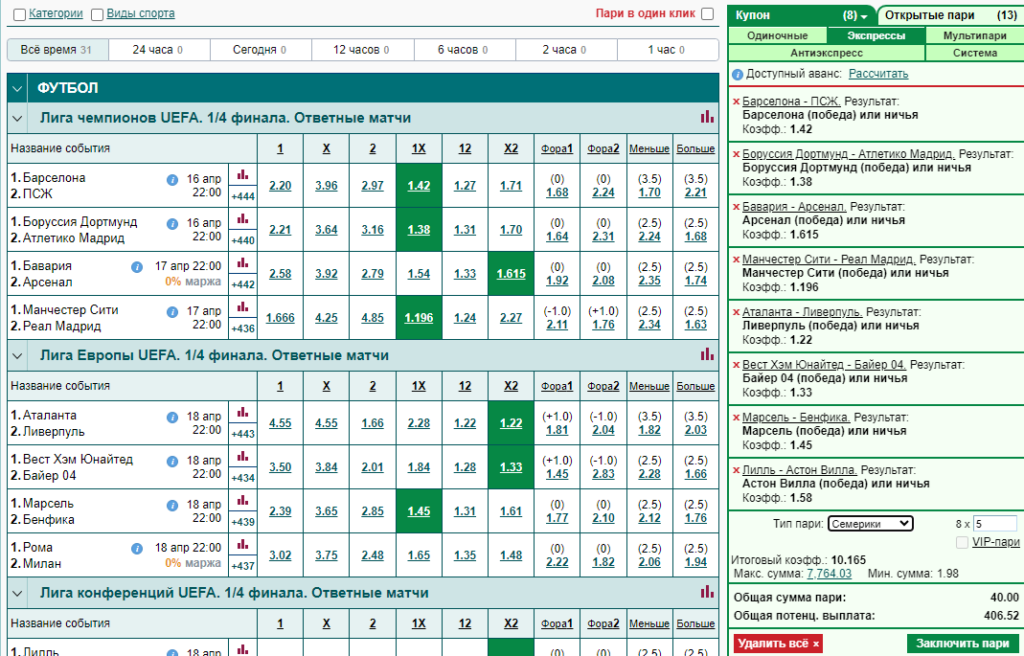Viewport: 1024px width, 656px height.
Task: Click info icon beside Доступный аванс
Action: point(737,74)
